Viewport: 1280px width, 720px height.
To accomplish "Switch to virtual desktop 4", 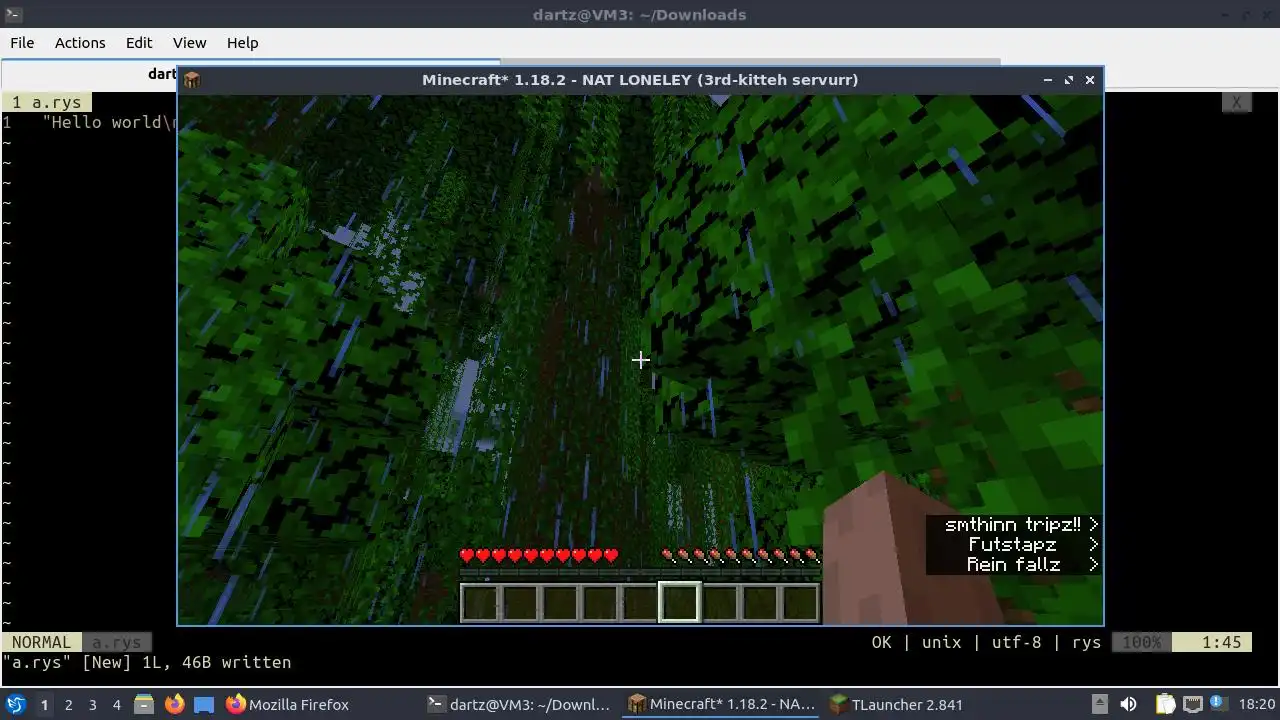I will pyautogui.click(x=116, y=705).
